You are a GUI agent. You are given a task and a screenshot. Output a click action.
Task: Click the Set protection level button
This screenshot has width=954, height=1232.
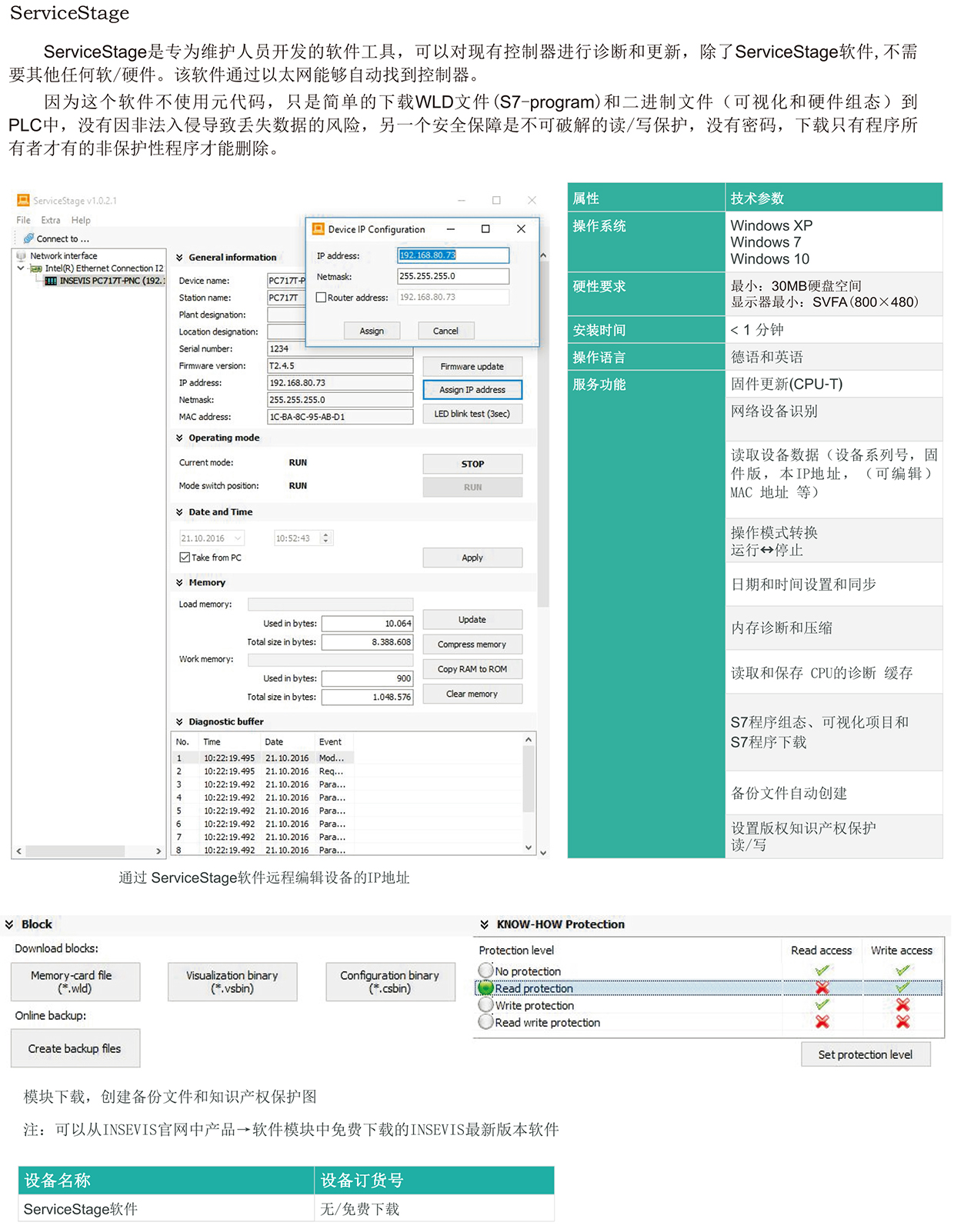tap(866, 1054)
